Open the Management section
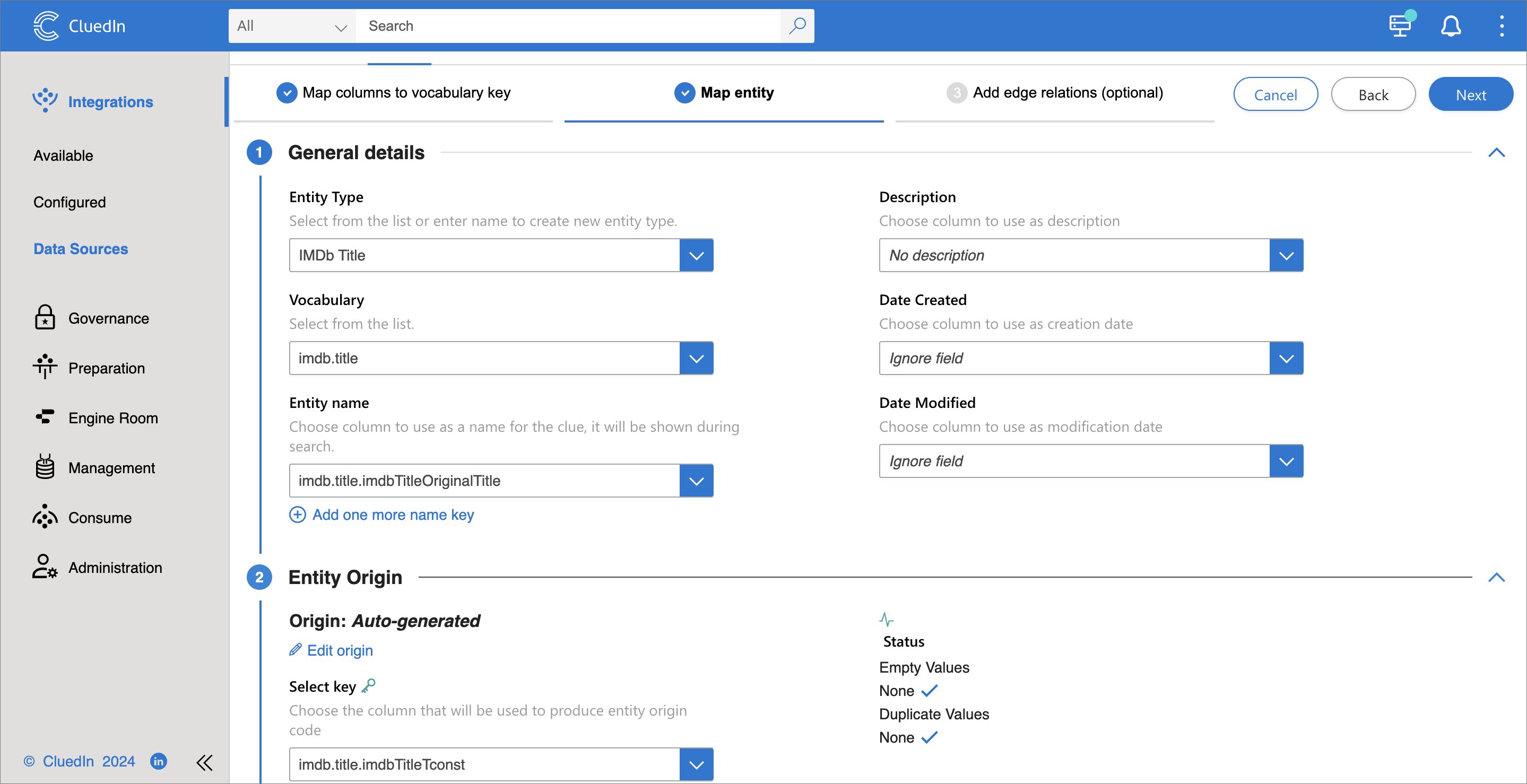Viewport: 1527px width, 784px height. pyautogui.click(x=111, y=467)
